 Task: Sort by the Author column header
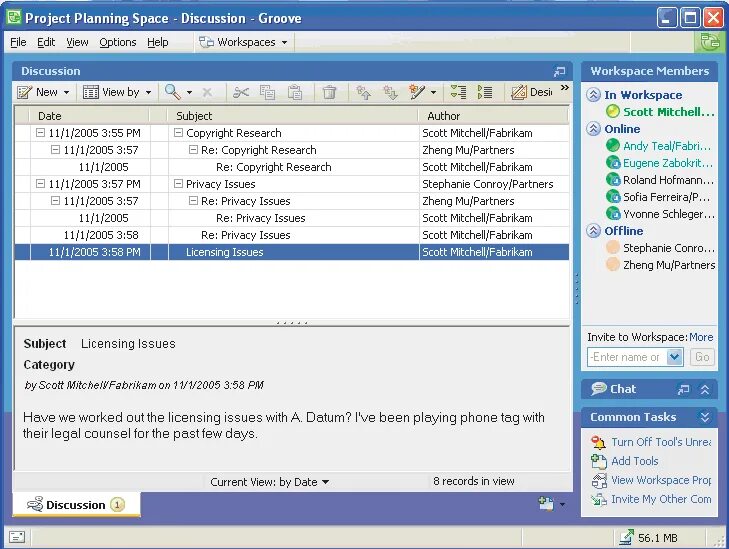pyautogui.click(x=493, y=116)
